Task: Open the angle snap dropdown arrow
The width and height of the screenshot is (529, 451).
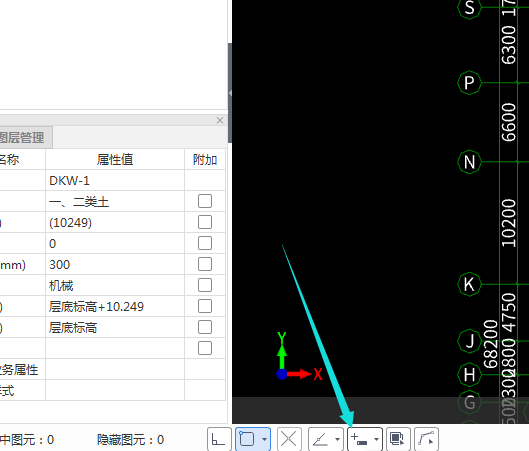Action: pos(337,439)
